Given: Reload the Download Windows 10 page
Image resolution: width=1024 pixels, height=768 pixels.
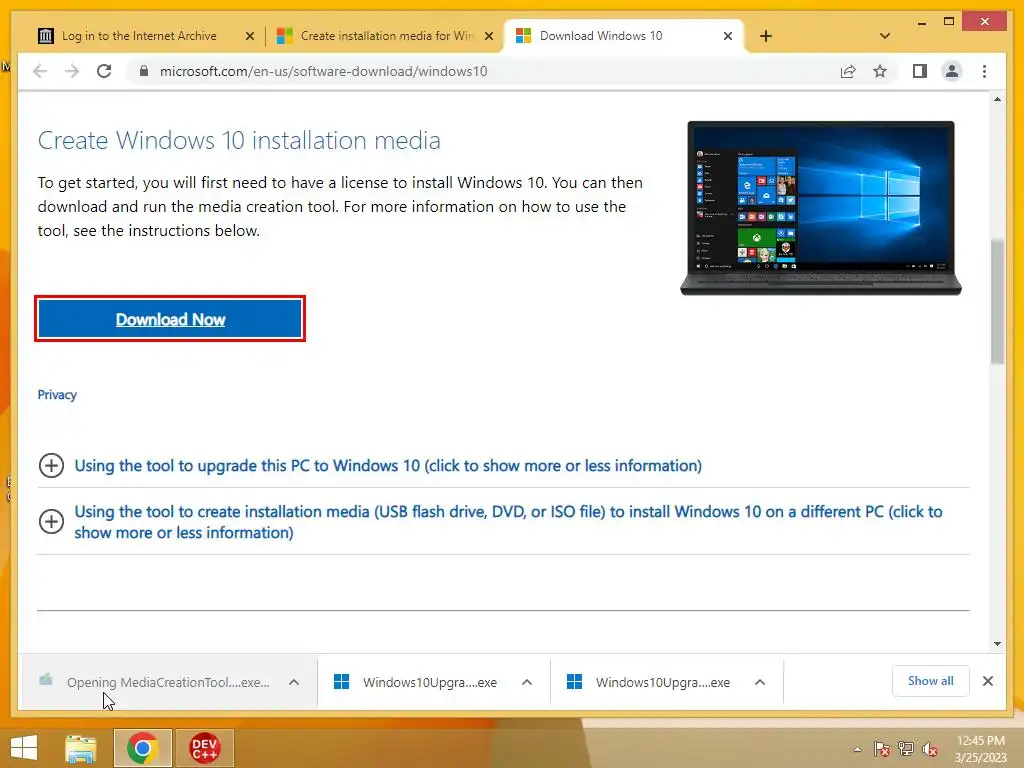Looking at the screenshot, I should click(104, 71).
